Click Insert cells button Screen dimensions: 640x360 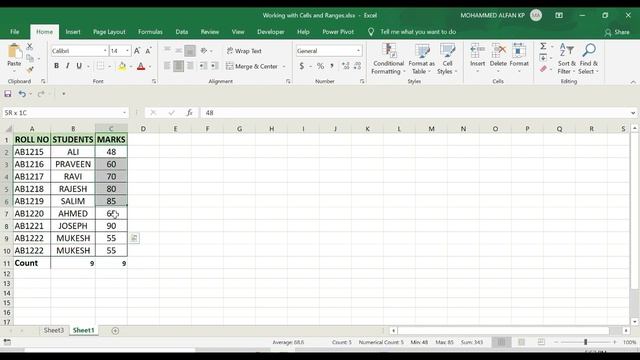(x=477, y=58)
